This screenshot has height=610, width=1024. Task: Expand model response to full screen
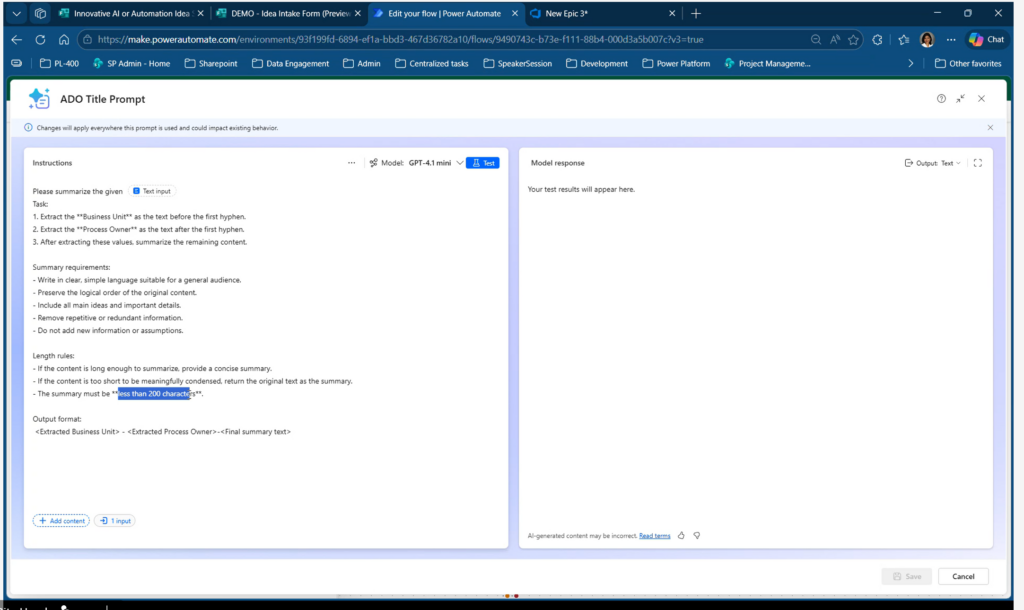click(977, 163)
